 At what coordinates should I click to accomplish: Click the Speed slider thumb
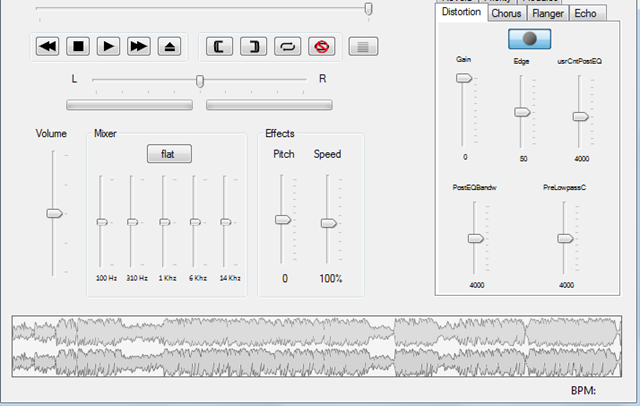pos(329,223)
